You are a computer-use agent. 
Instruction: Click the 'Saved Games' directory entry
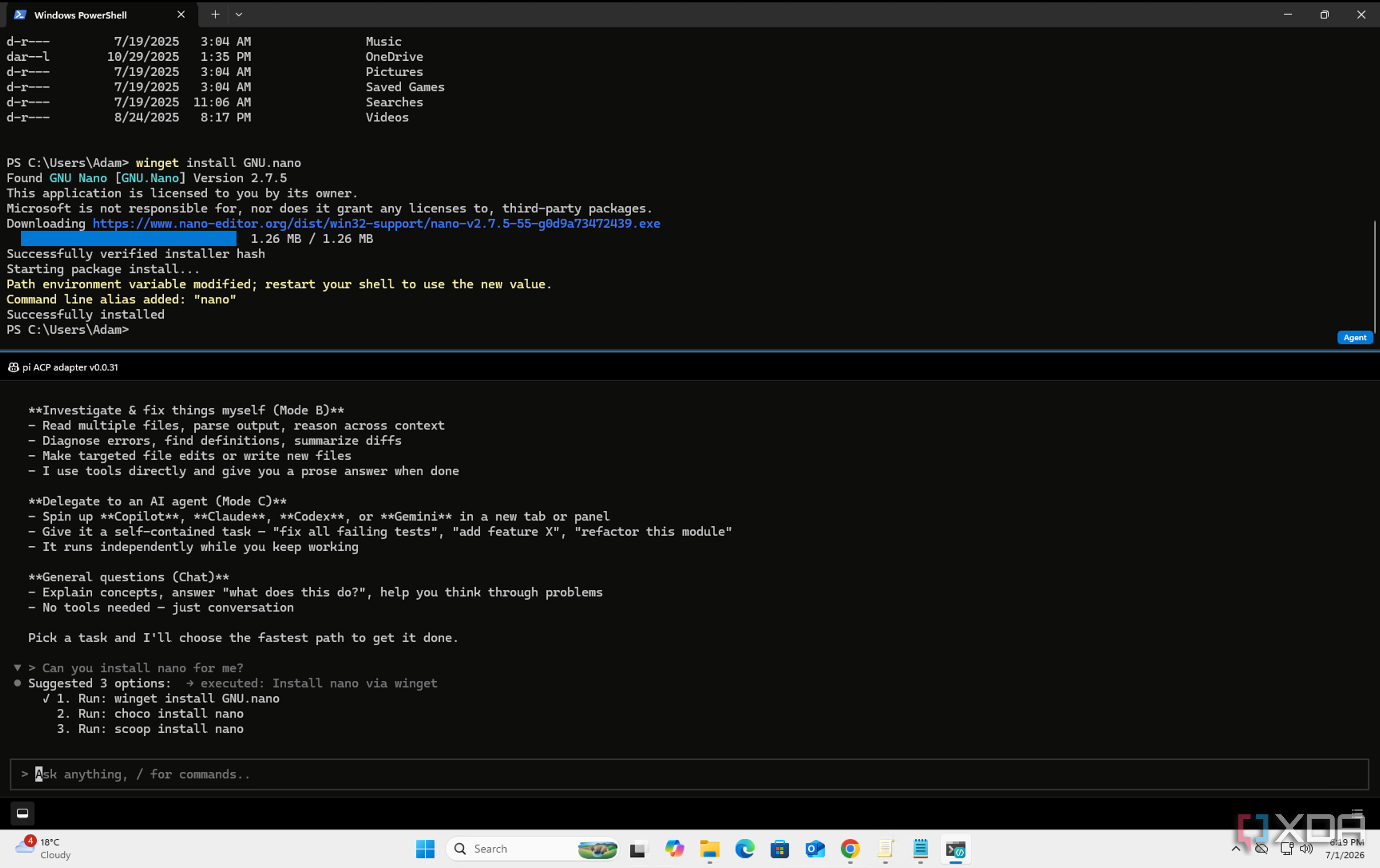click(x=405, y=87)
